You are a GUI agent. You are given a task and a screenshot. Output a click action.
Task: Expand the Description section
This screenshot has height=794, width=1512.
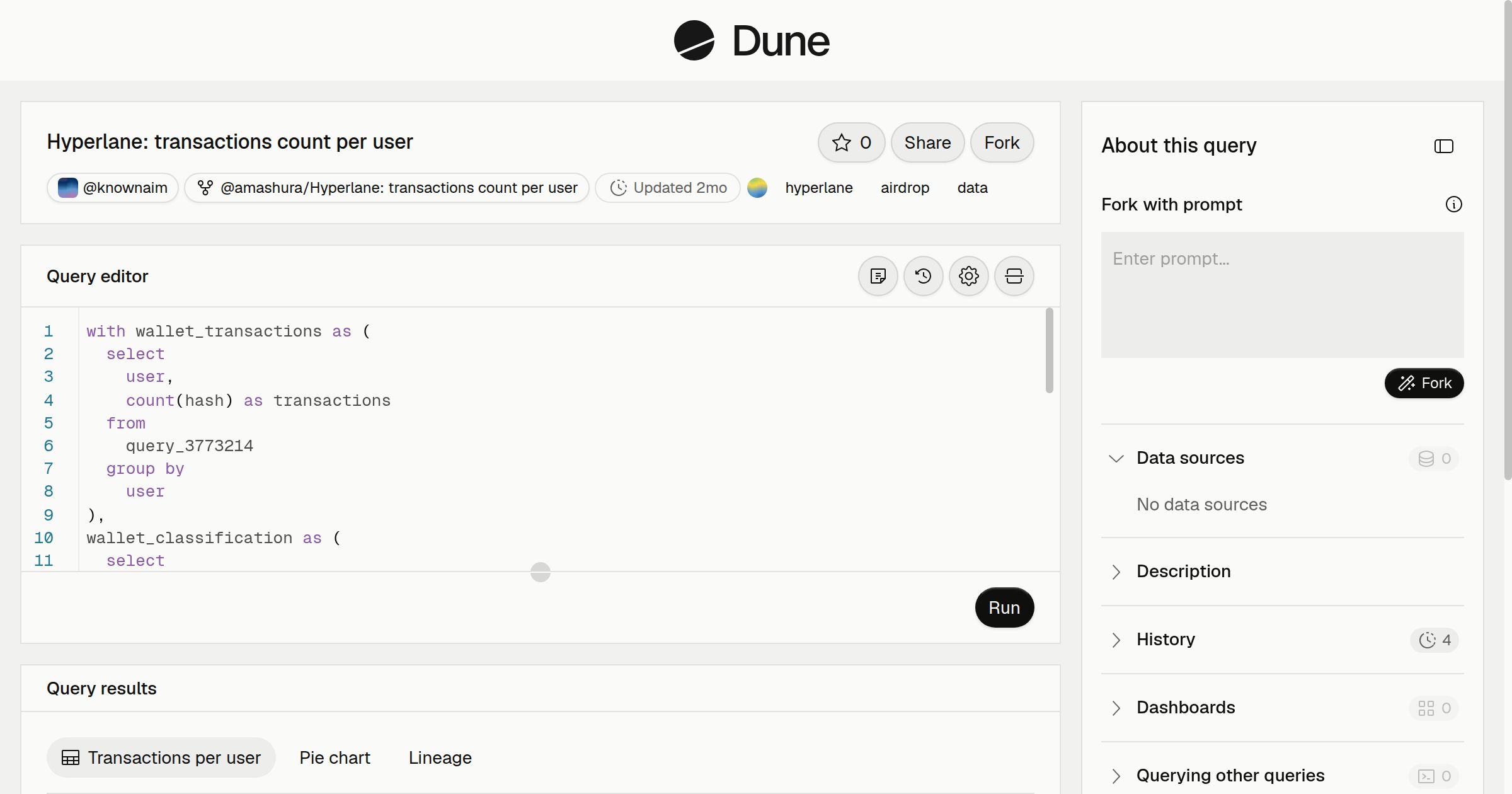click(x=1116, y=572)
